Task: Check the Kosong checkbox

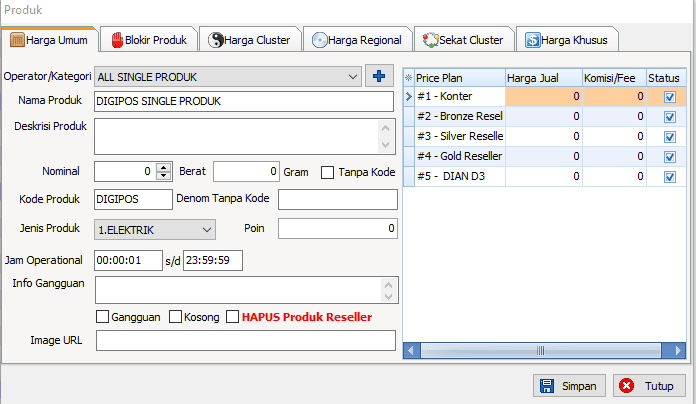Action: pos(175,317)
